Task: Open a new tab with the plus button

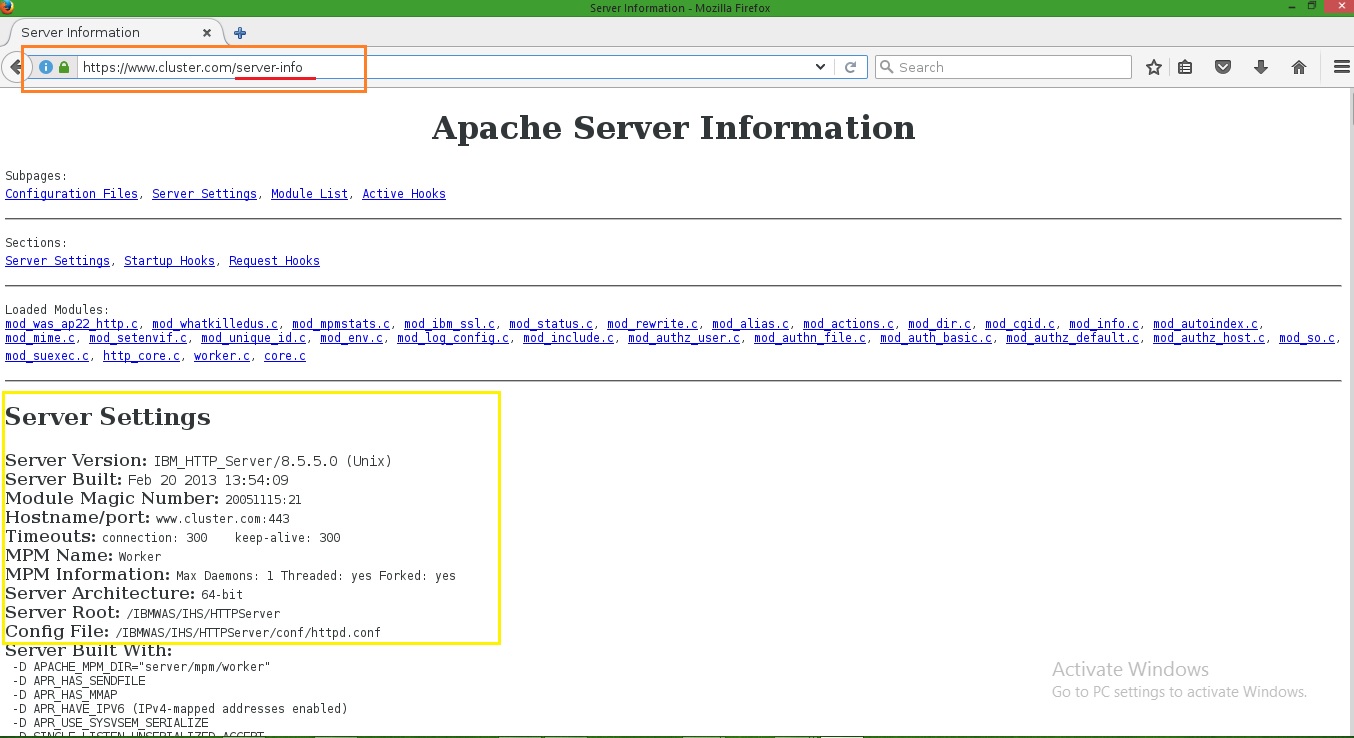Action: click(x=239, y=32)
